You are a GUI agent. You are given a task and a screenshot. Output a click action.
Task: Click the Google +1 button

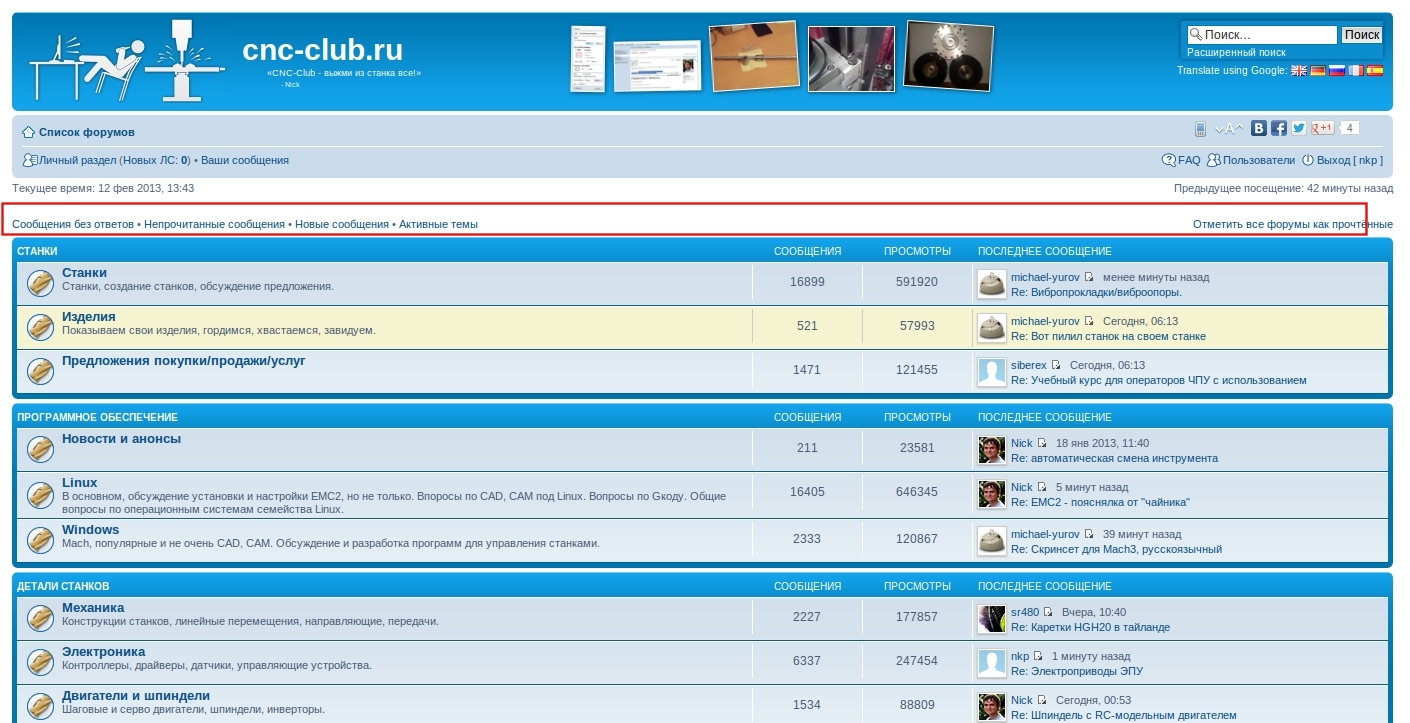pos(1323,128)
